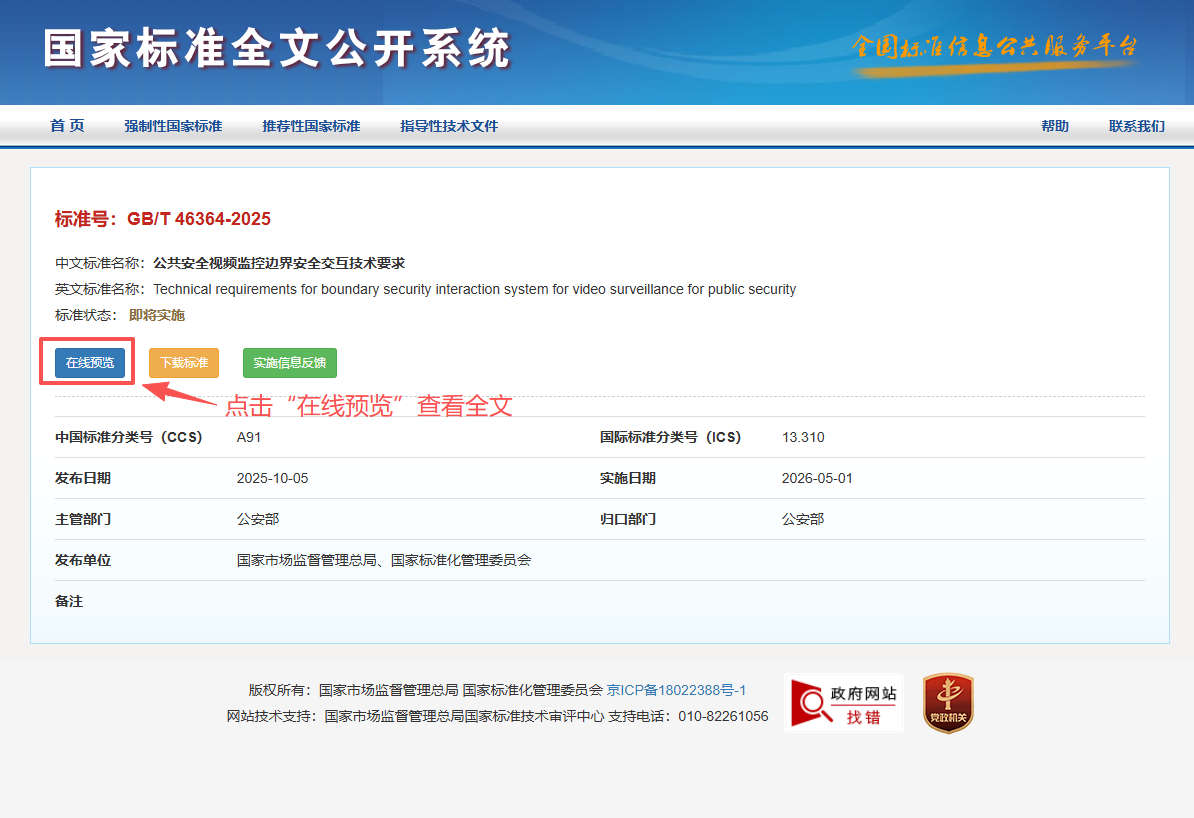Click the standard number GB/T 46364-2025 heading
This screenshot has width=1194, height=818.
[163, 219]
